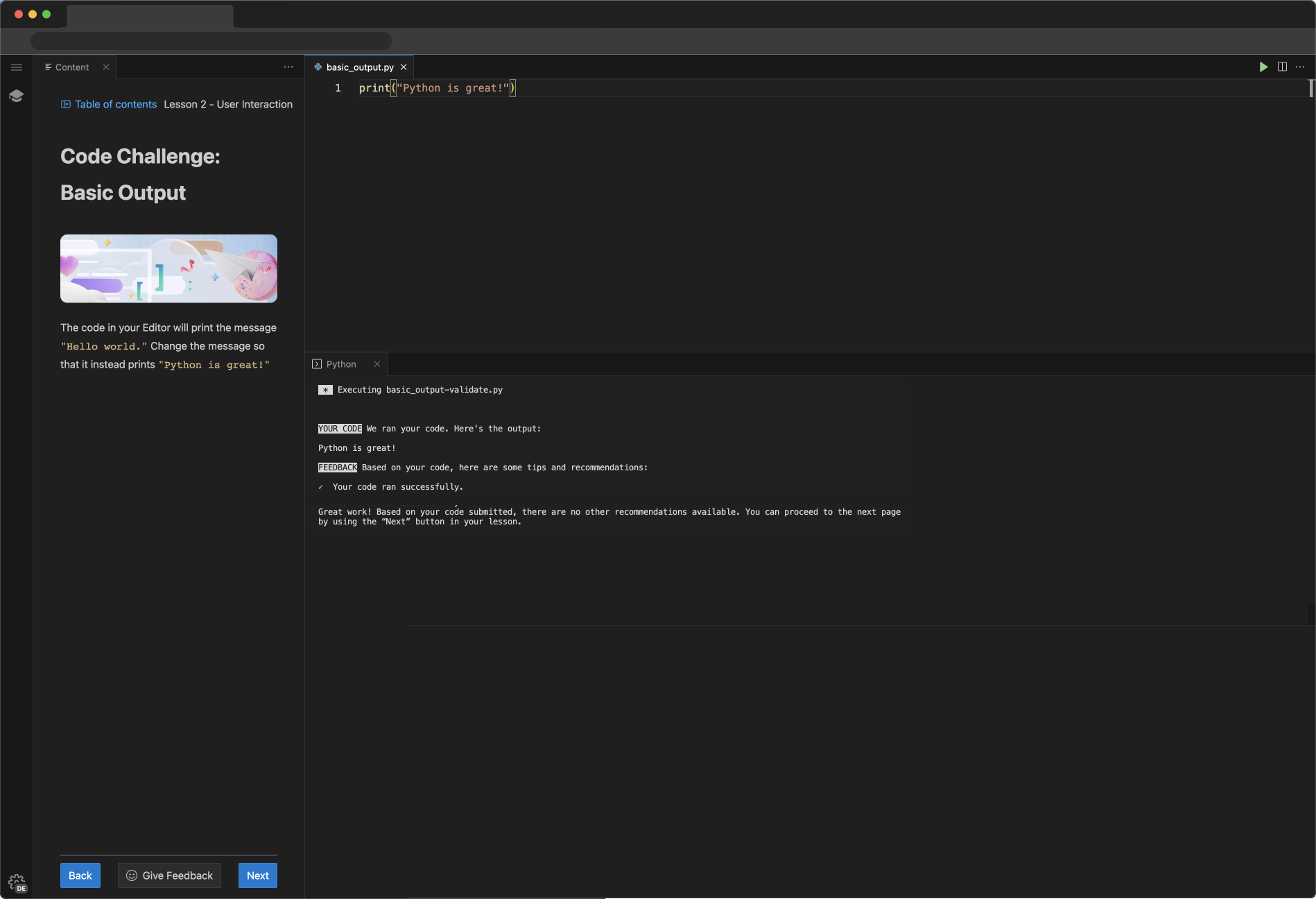The image size is (1316, 899).
Task: Switch to the Python terminal tab
Action: pyautogui.click(x=340, y=364)
